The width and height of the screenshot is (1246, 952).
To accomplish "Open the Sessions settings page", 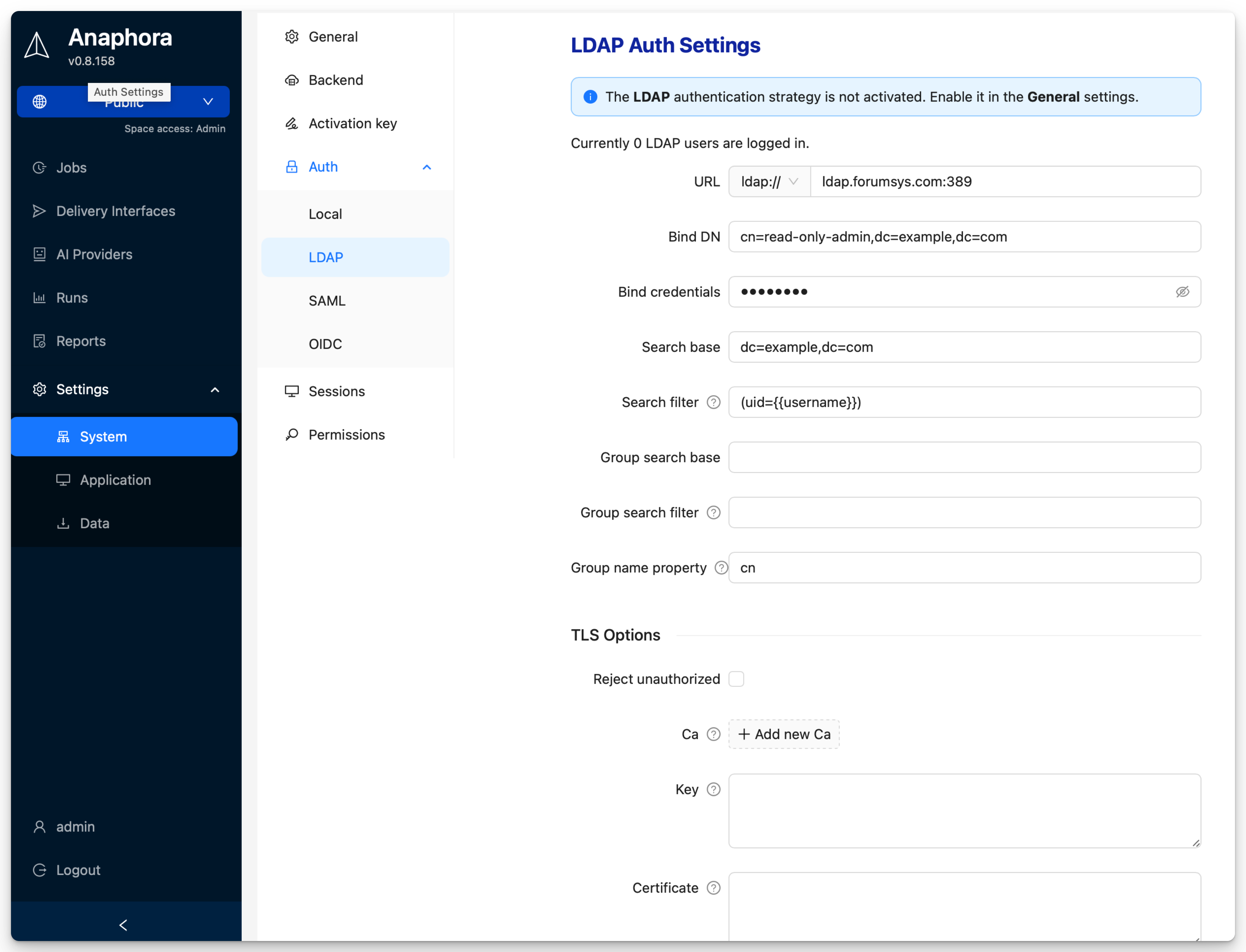I will [x=336, y=391].
